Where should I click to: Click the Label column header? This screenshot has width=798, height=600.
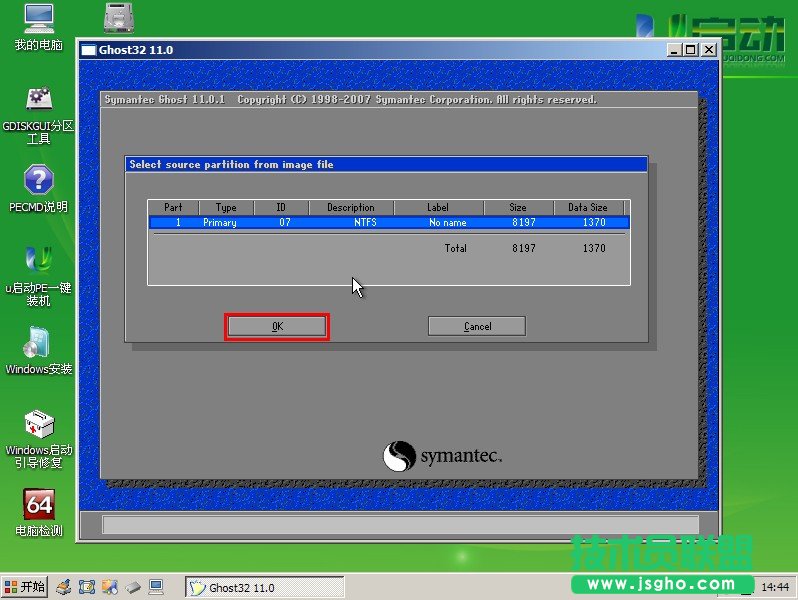click(x=438, y=208)
